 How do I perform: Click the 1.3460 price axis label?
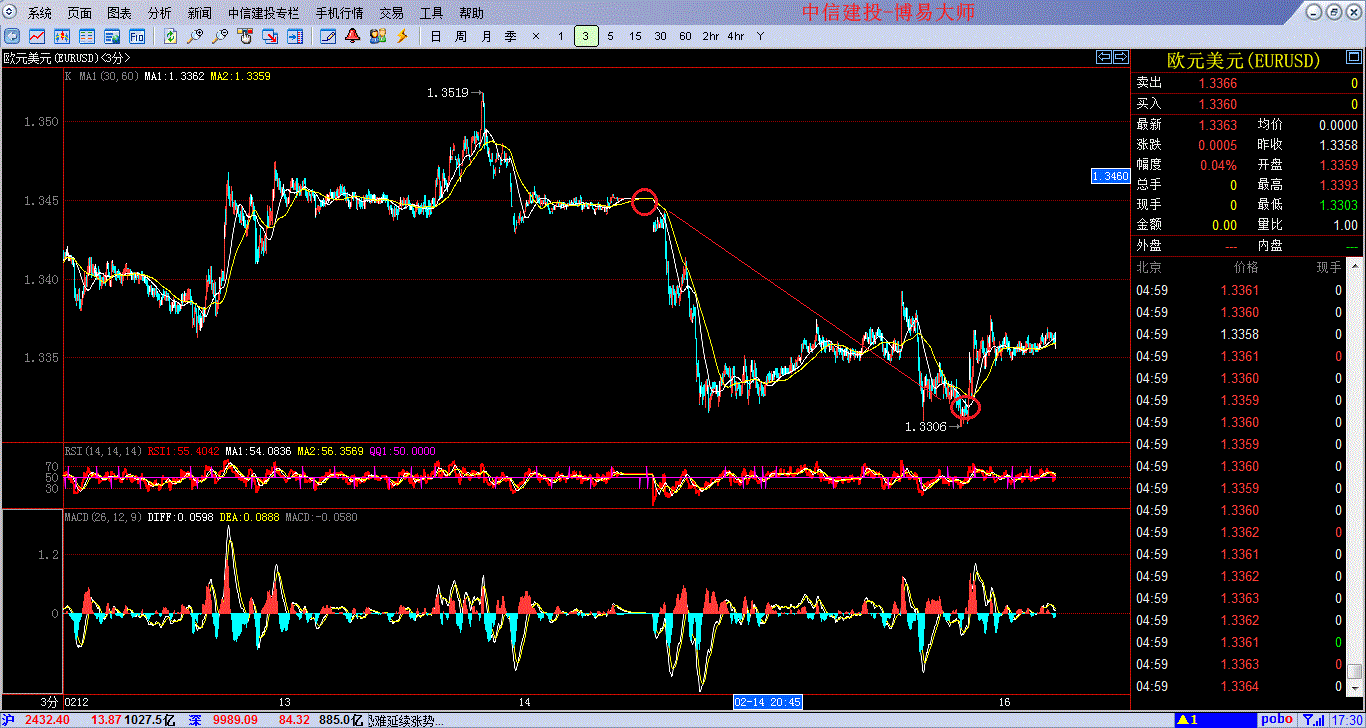[x=1111, y=176]
